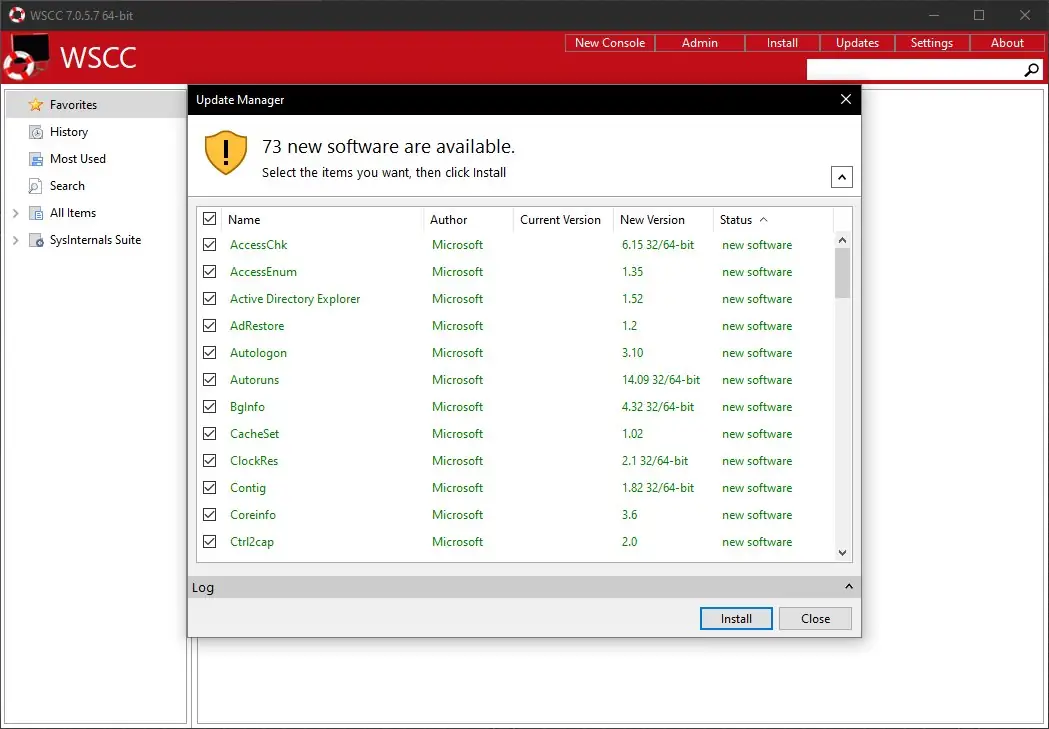1049x729 pixels.
Task: Click the Install button in Update Manager
Action: click(736, 619)
